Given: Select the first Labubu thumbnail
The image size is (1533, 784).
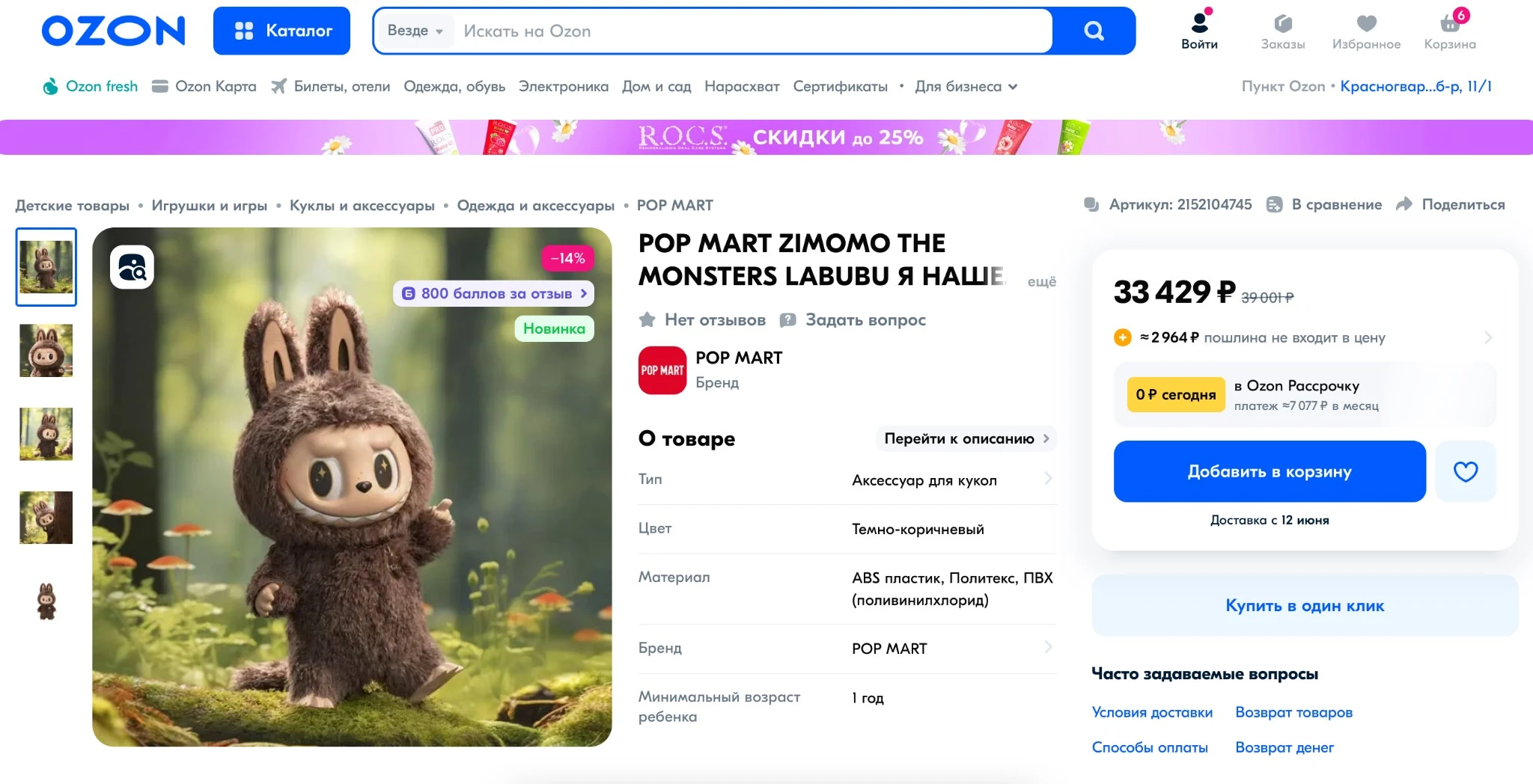Looking at the screenshot, I should point(46,267).
